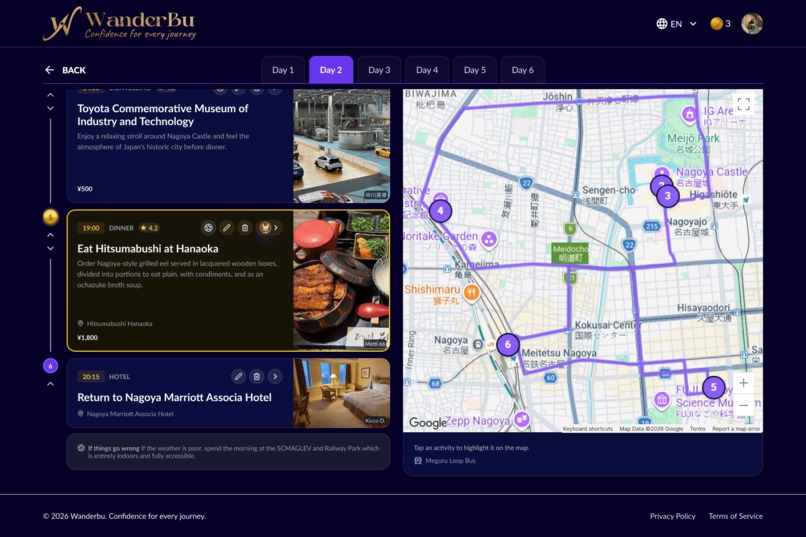Image resolution: width=806 pixels, height=537 pixels.
Task: Click the Meguru Loop Bus label
Action: coord(445,461)
